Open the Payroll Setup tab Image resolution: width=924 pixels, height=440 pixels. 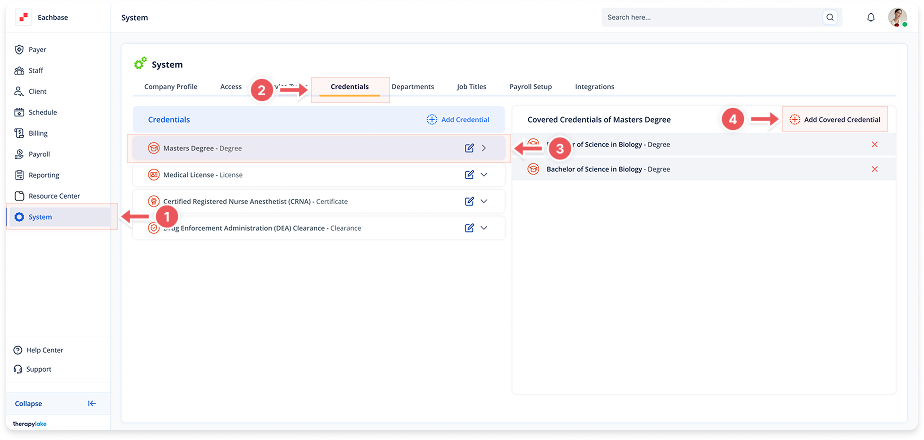tap(530, 87)
